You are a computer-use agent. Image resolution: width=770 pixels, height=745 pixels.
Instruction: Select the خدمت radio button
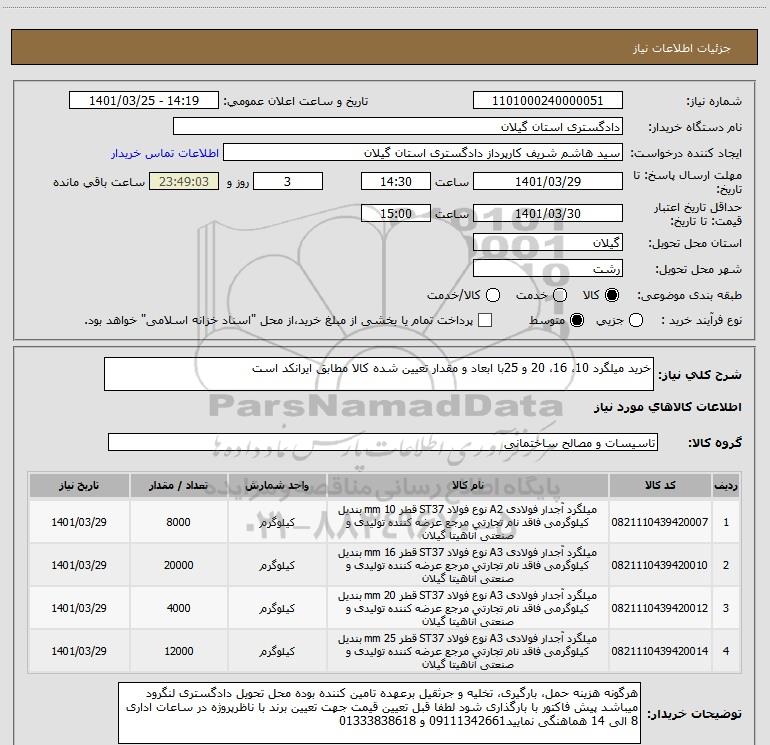point(560,295)
